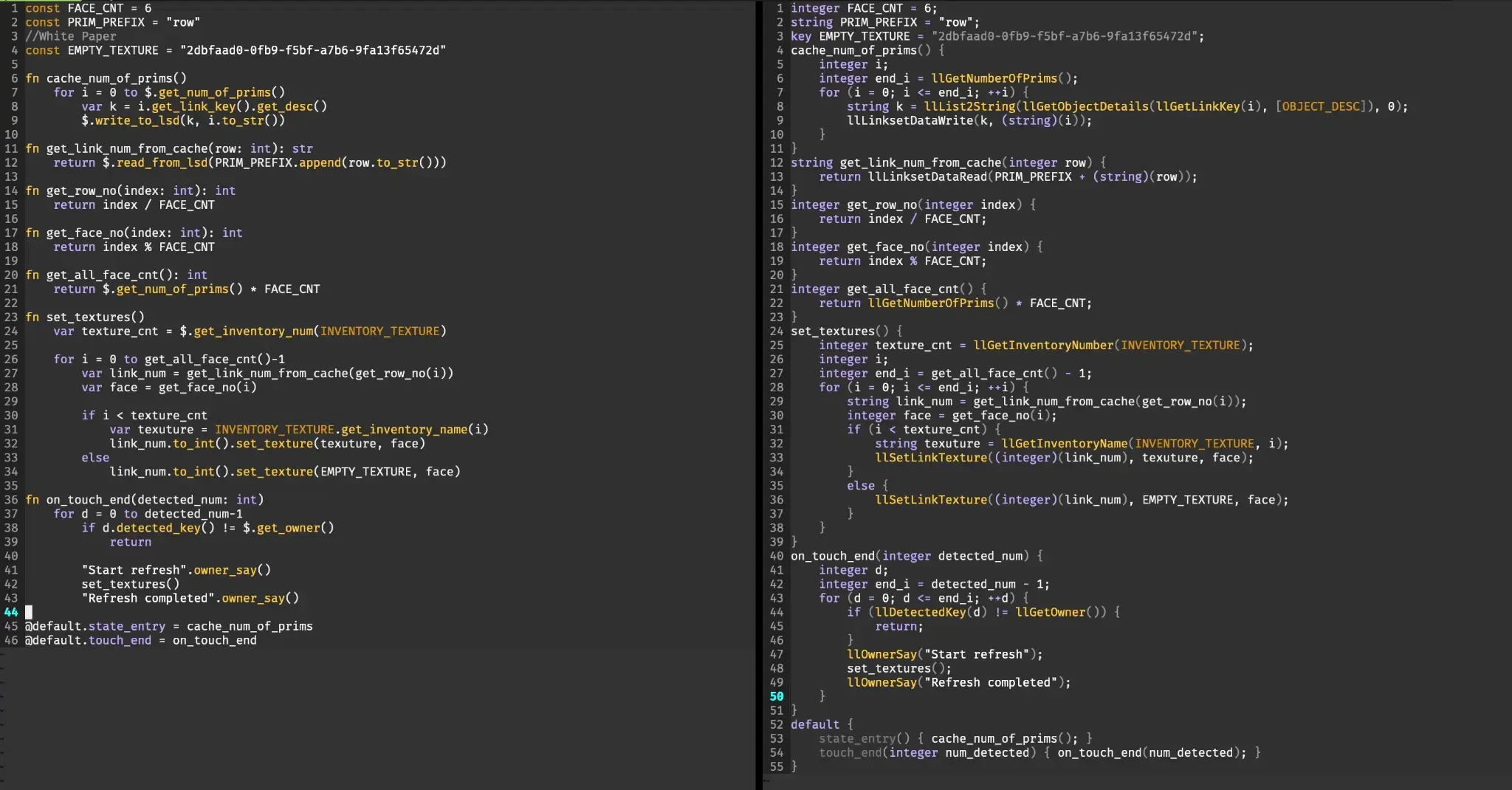The height and width of the screenshot is (790, 1512).
Task: Click 'llLinksetDataWrite' in the right pane
Action: pos(910,120)
